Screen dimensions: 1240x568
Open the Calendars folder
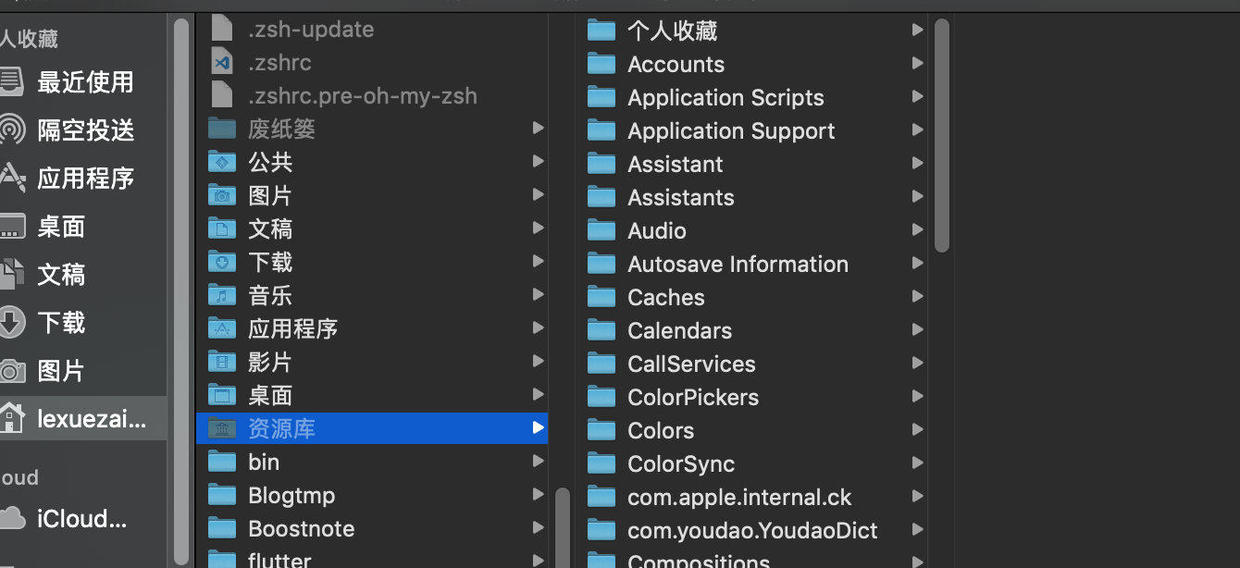click(679, 331)
